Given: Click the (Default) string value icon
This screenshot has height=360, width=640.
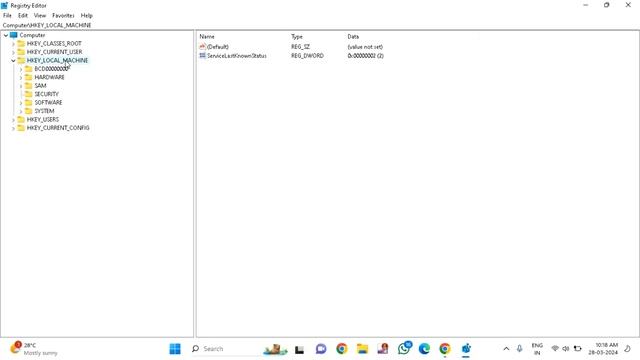Looking at the screenshot, I should tap(202, 47).
